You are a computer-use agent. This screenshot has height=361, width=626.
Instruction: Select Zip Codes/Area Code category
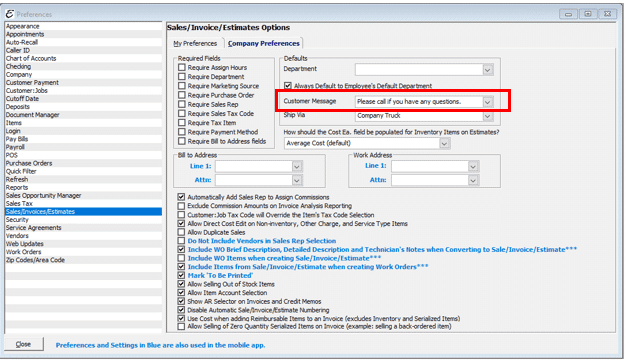tap(83, 260)
